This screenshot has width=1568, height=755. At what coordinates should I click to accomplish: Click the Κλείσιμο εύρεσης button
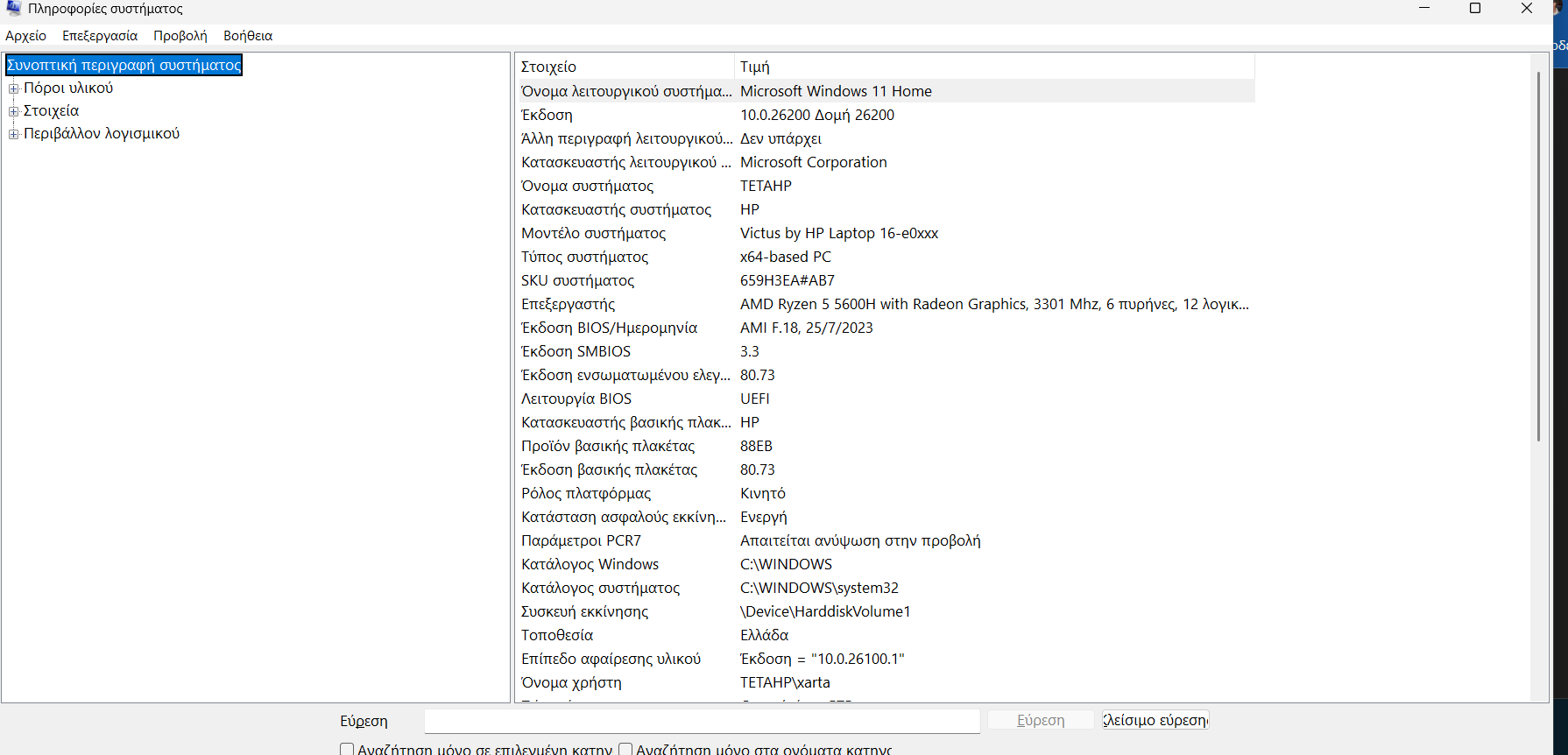(x=1155, y=720)
